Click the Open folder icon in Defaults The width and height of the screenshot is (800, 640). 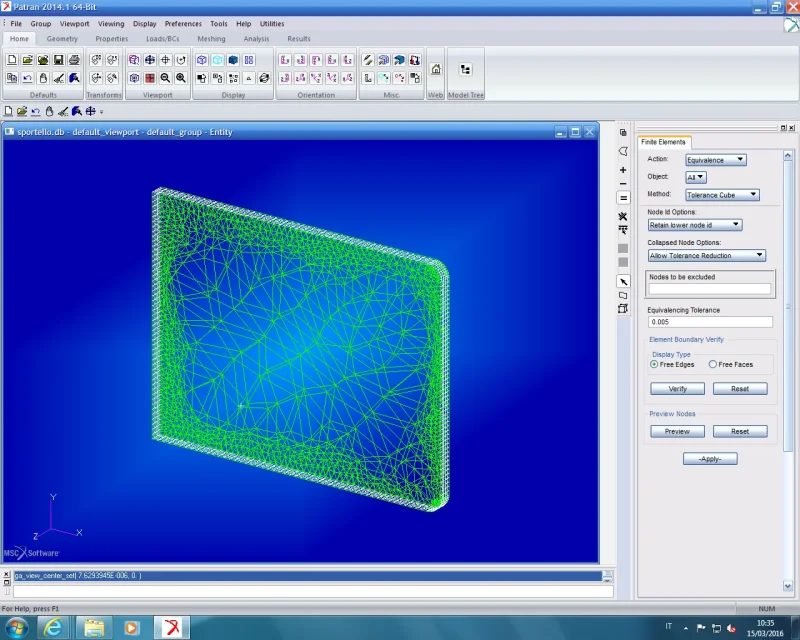(x=27, y=60)
